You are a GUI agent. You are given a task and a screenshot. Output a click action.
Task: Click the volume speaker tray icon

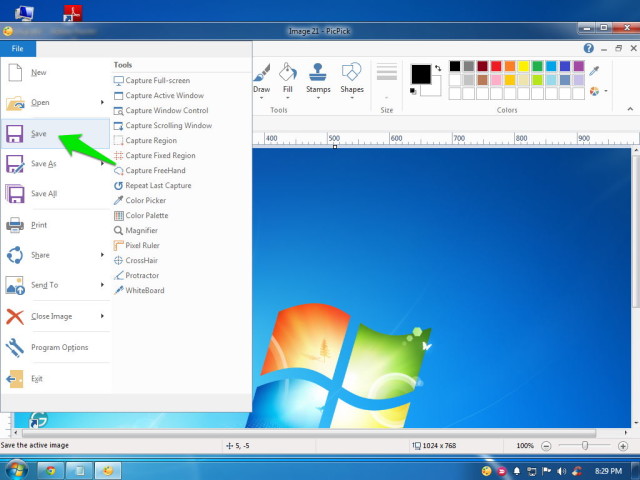(561, 471)
